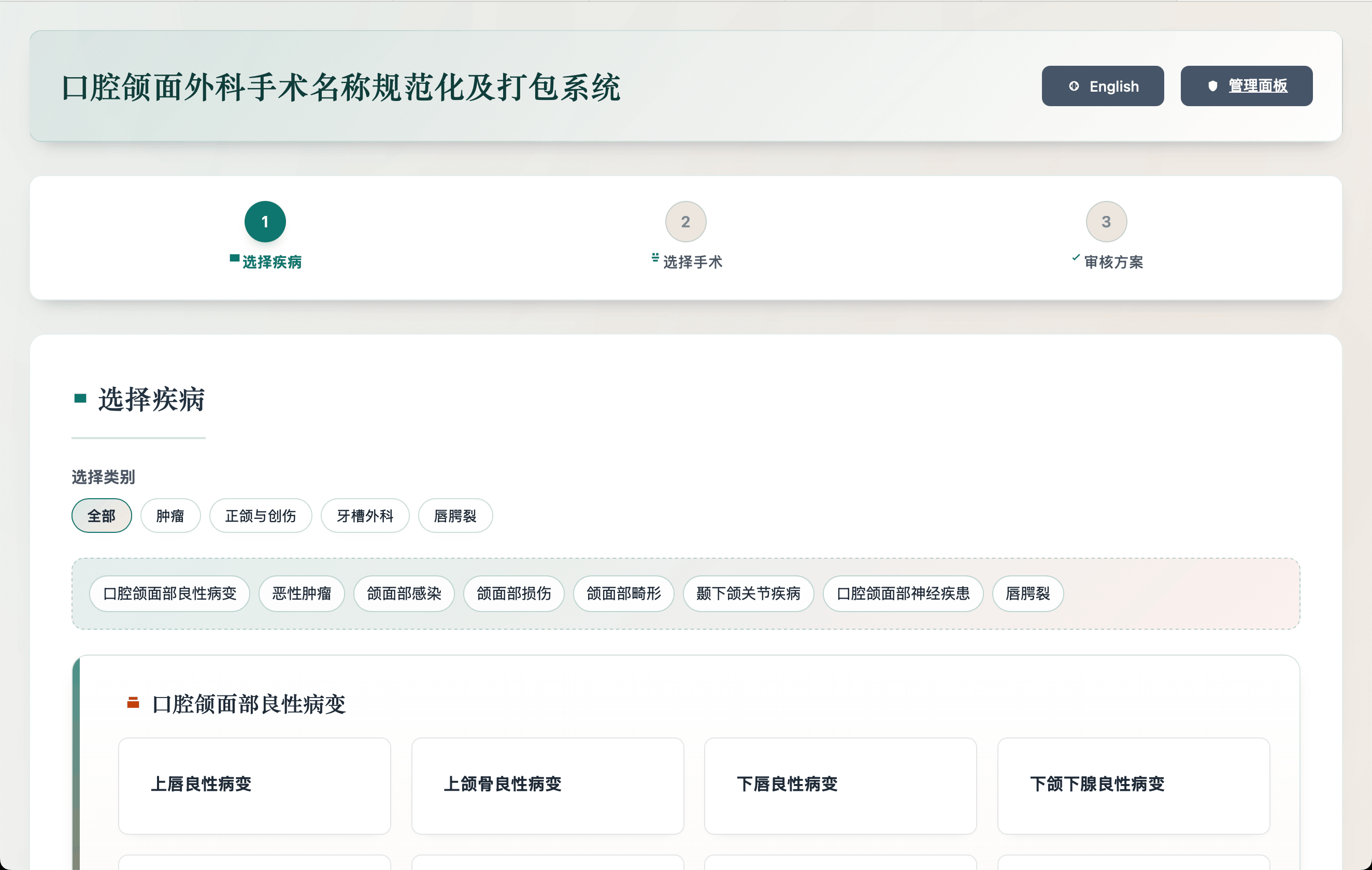Jump to 颞下颌关节疾病 subcategory chip
This screenshot has width=1372, height=870.
(x=748, y=594)
